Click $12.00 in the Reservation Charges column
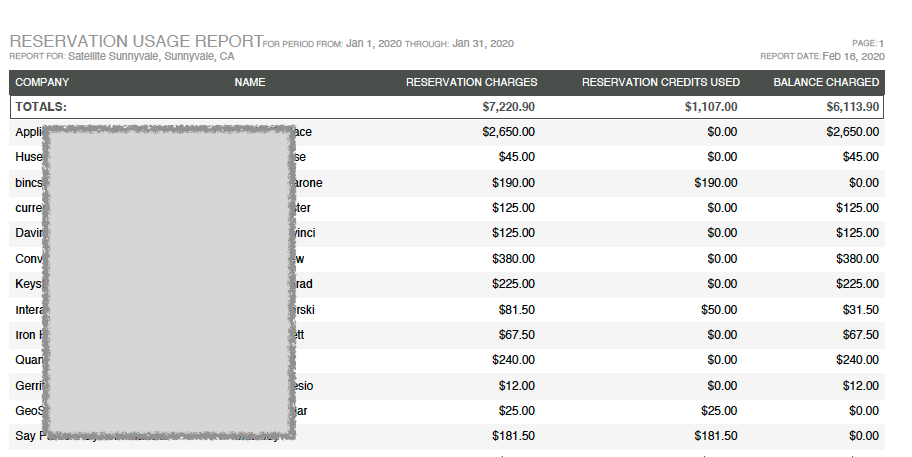Screen dimensions: 912x457 click(516, 385)
